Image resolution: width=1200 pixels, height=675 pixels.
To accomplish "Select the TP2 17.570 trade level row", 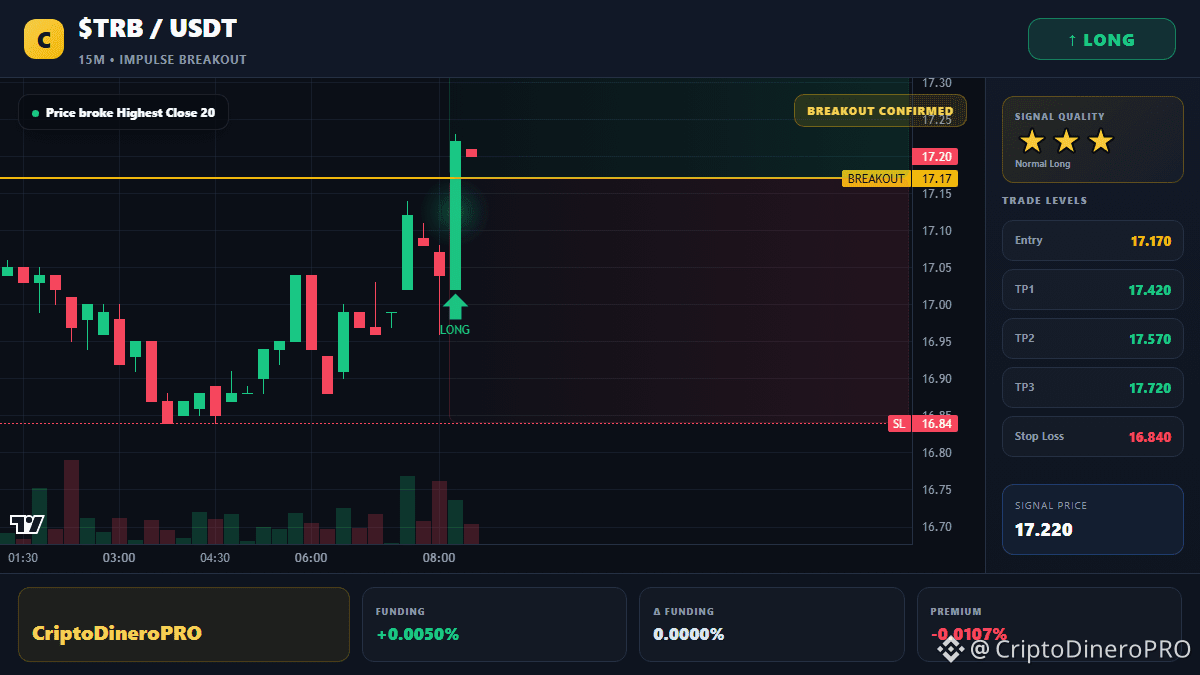I will tap(1093, 338).
